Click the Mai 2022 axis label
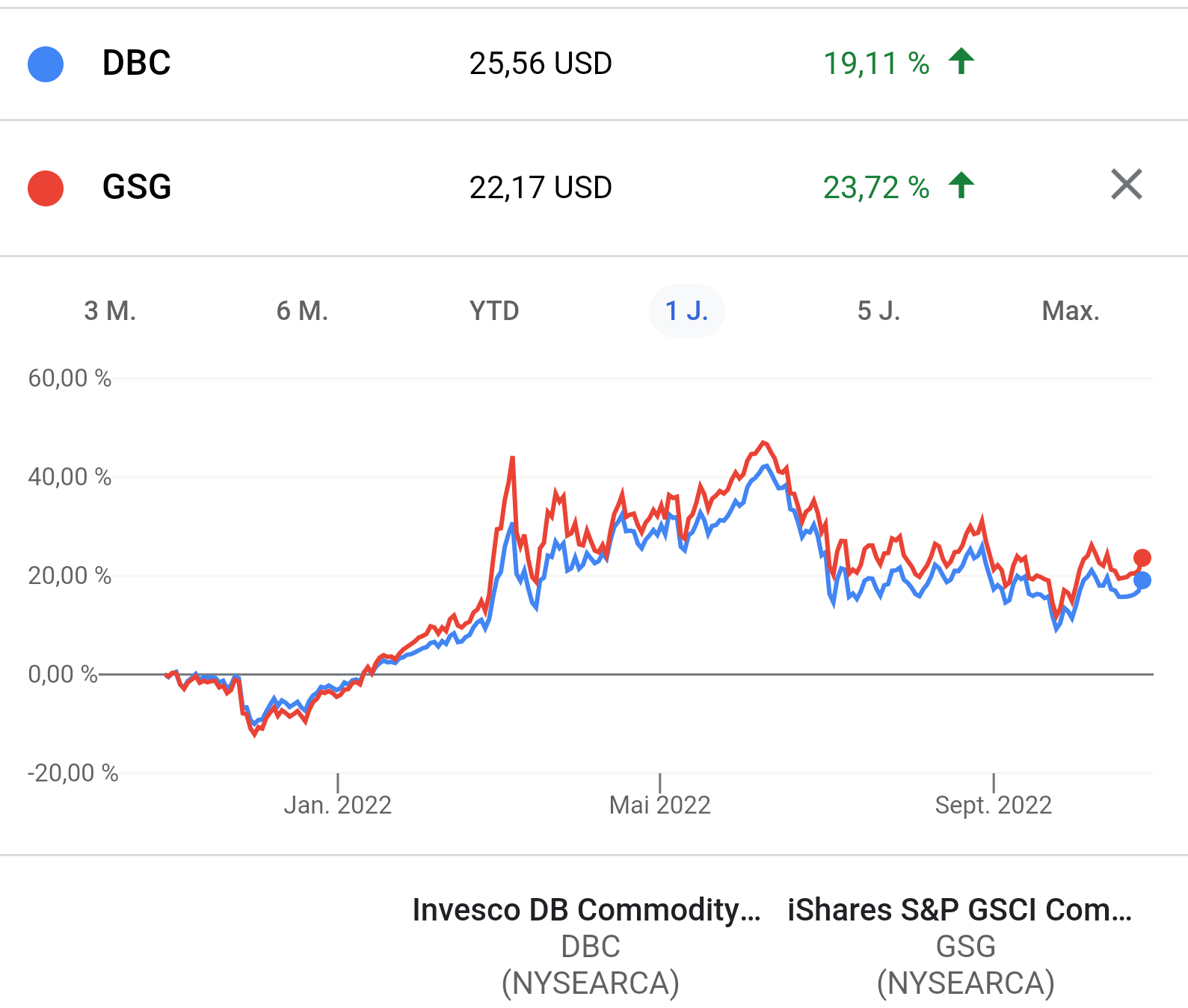 [659, 805]
